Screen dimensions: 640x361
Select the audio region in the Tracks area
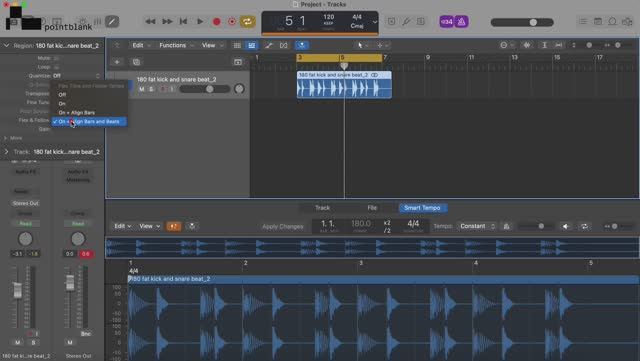click(x=344, y=85)
